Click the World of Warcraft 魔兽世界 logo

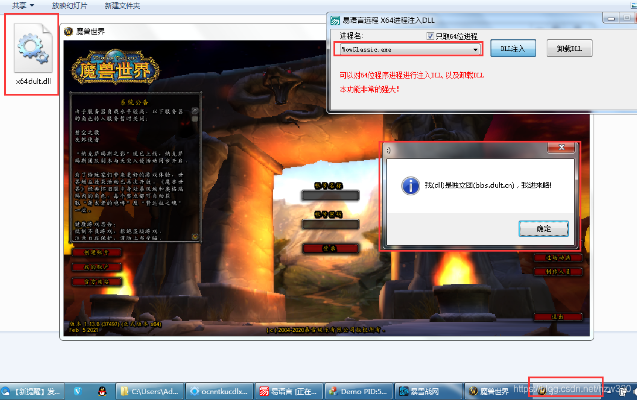(x=116, y=67)
